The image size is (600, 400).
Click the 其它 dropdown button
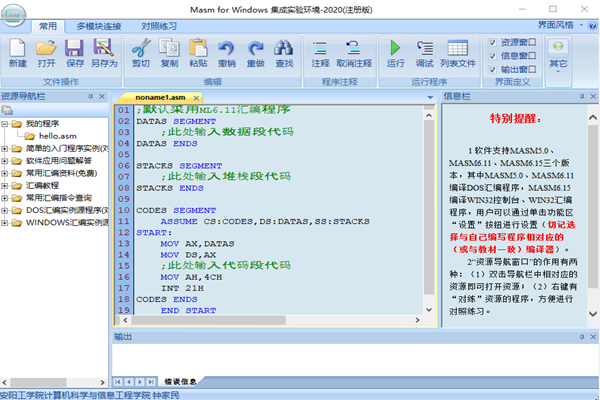(558, 56)
